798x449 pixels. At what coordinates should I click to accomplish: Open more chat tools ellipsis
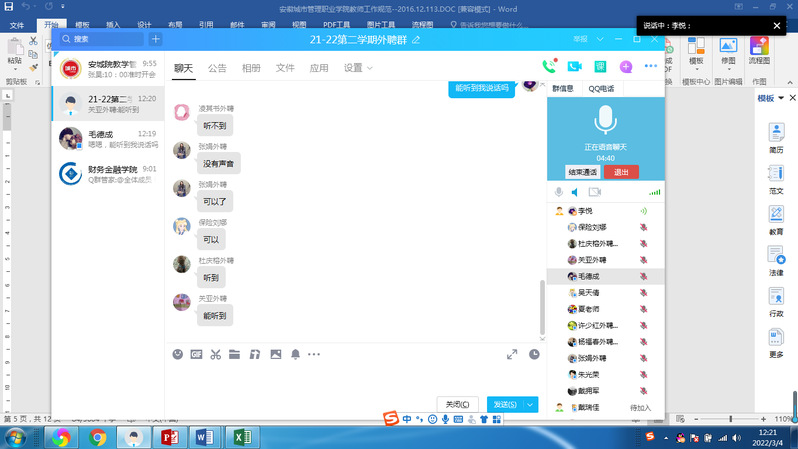[x=314, y=354]
